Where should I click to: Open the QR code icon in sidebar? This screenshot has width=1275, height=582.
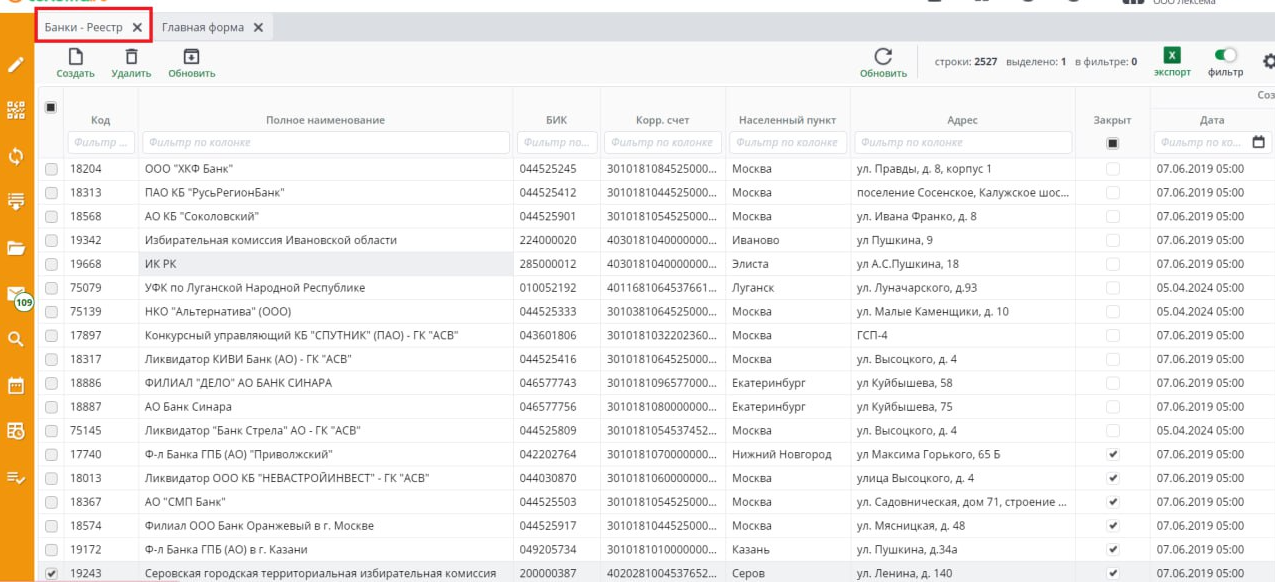[16, 109]
